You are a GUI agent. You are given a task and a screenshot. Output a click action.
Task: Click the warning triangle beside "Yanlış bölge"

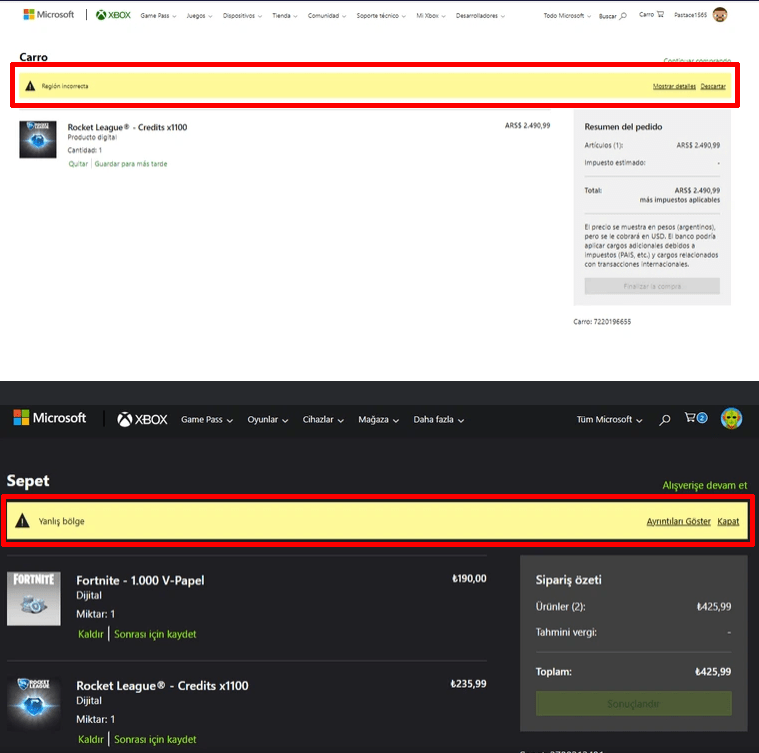23,521
